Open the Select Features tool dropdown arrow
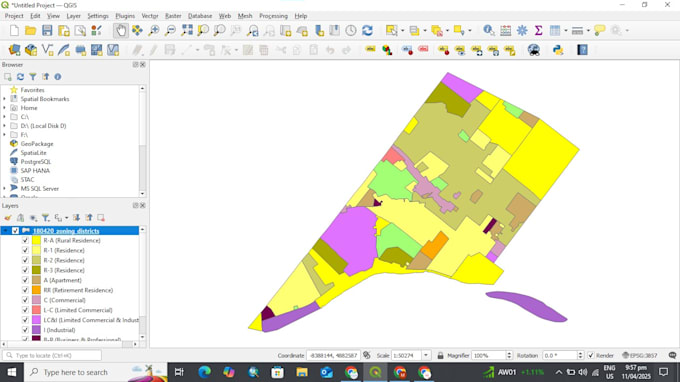The height and width of the screenshot is (382, 680). click(402, 30)
